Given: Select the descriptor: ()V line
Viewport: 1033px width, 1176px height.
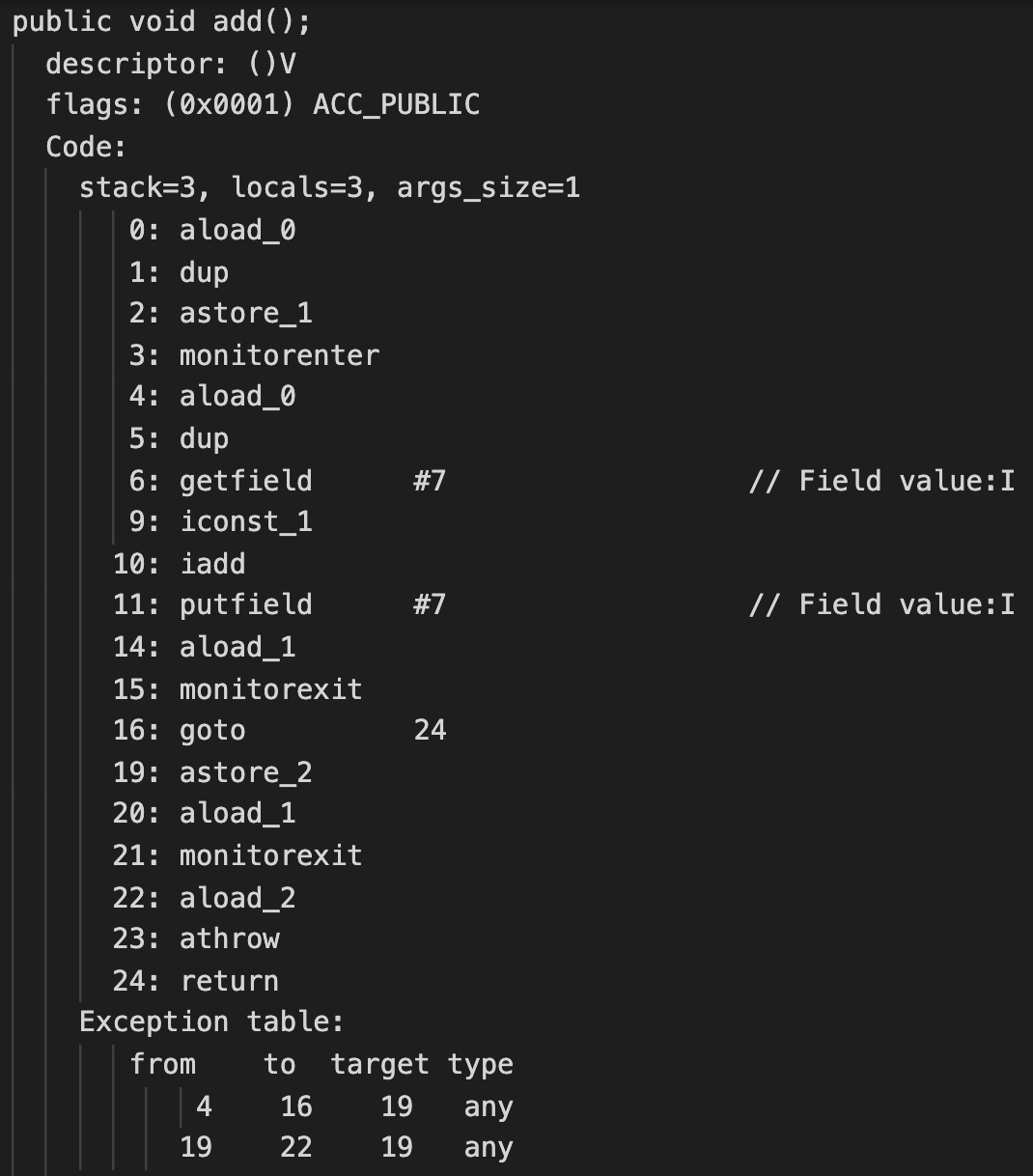Looking at the screenshot, I should [x=171, y=64].
